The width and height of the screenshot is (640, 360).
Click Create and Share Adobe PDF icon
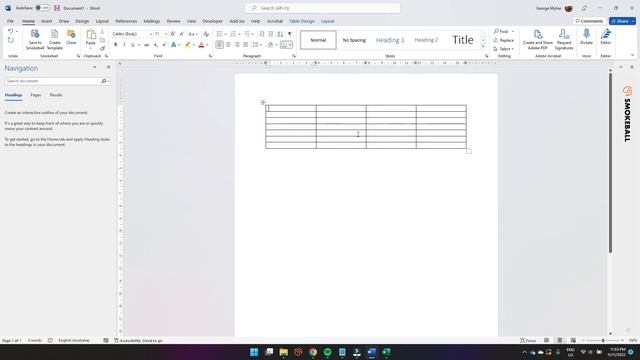click(538, 40)
